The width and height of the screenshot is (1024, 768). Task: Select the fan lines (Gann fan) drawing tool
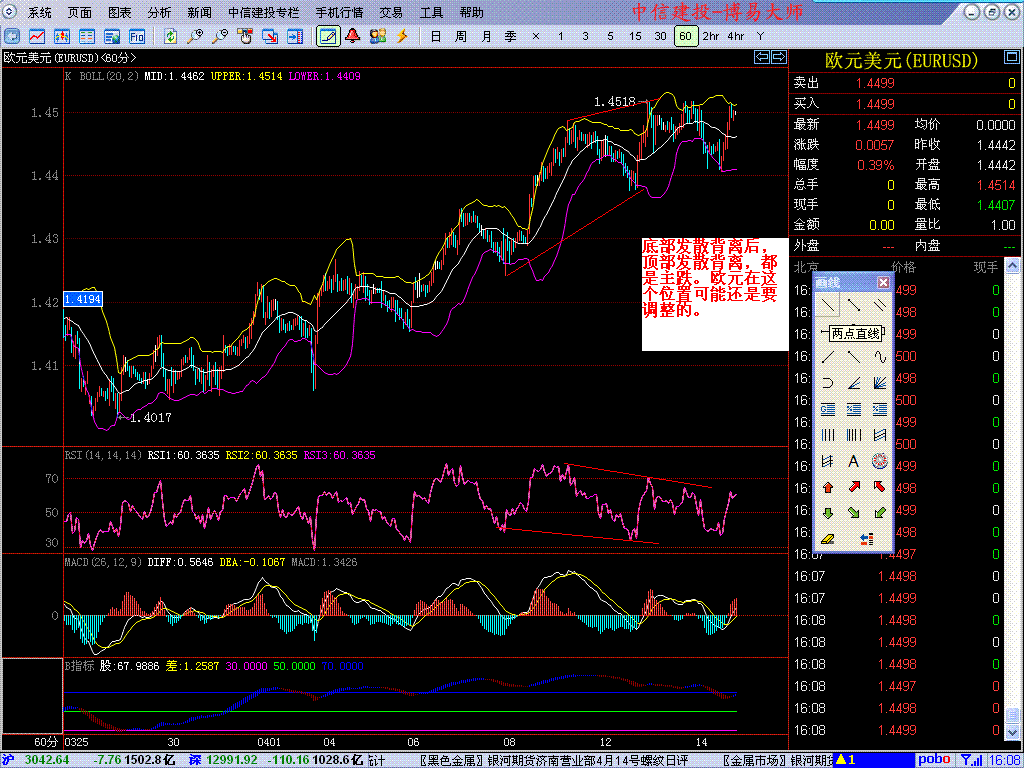pos(880,383)
